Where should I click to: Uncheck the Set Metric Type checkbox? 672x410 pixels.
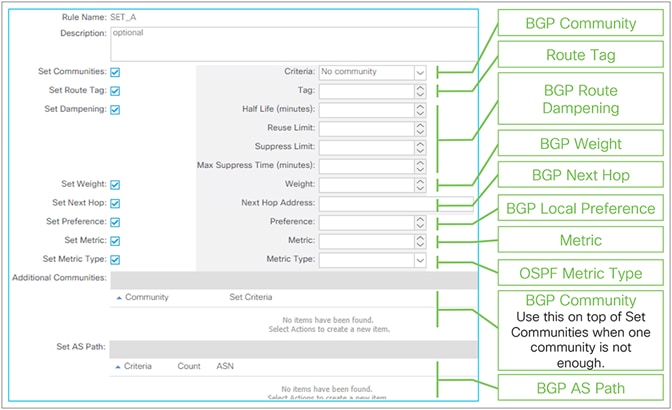[115, 260]
